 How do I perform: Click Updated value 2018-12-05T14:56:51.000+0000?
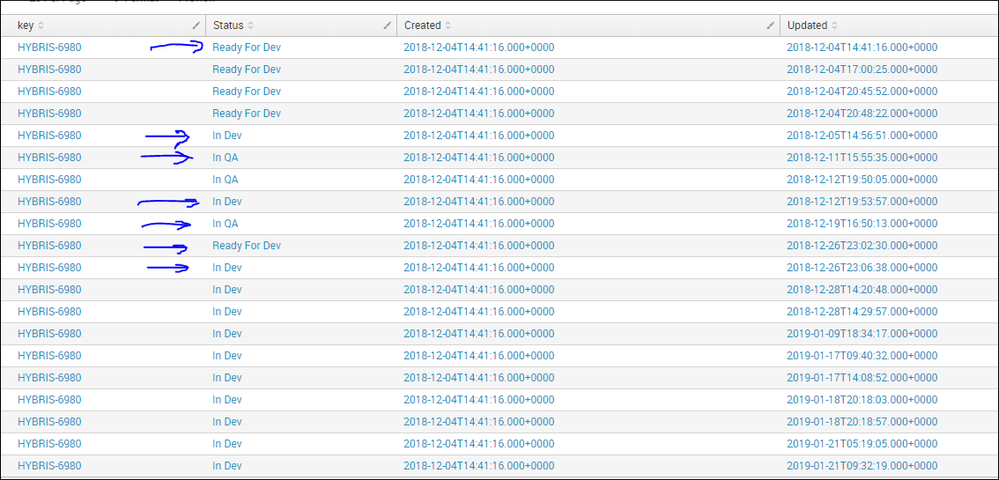tap(862, 135)
